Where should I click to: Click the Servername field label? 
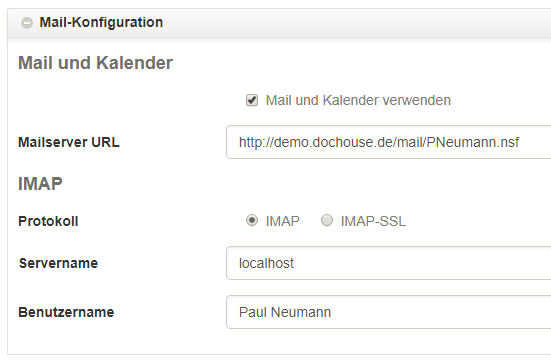tap(58, 263)
